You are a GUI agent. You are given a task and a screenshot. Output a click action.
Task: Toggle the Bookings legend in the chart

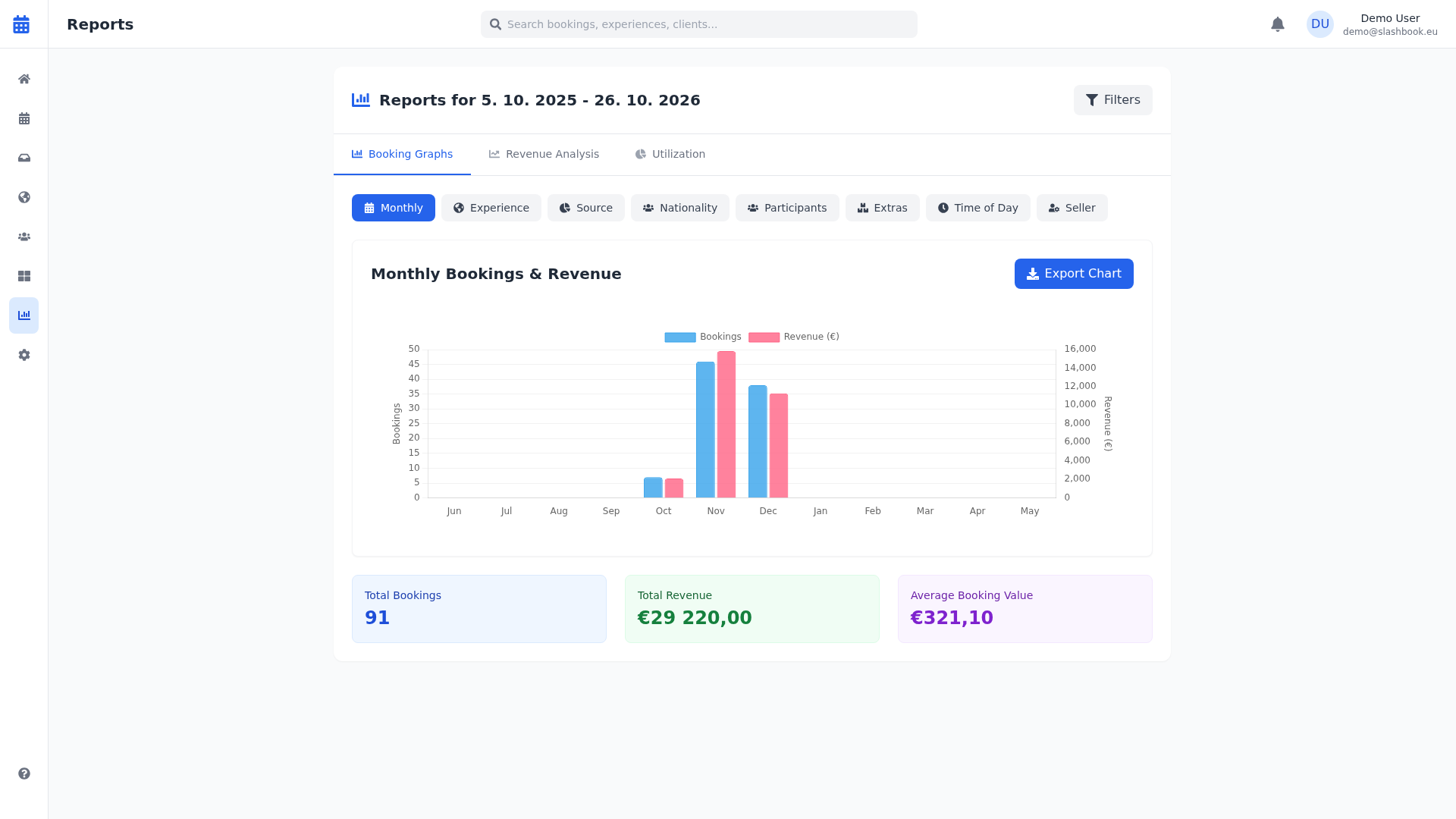click(702, 337)
